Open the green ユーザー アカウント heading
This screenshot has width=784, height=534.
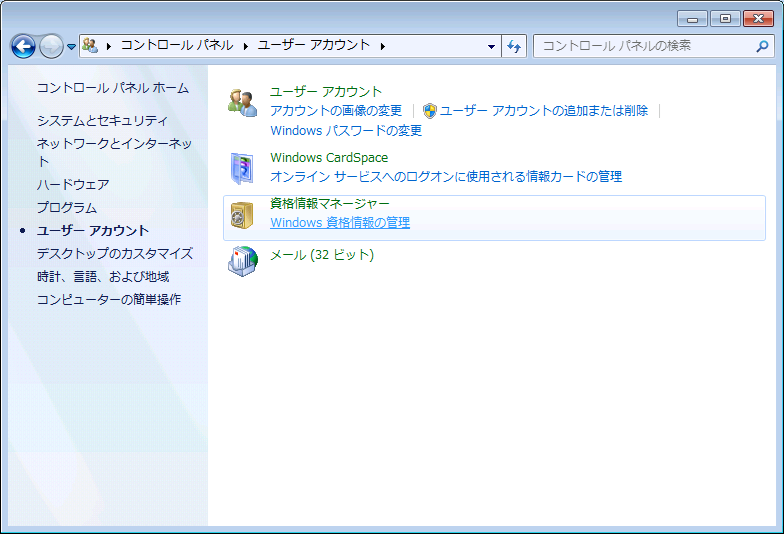pyautogui.click(x=326, y=92)
